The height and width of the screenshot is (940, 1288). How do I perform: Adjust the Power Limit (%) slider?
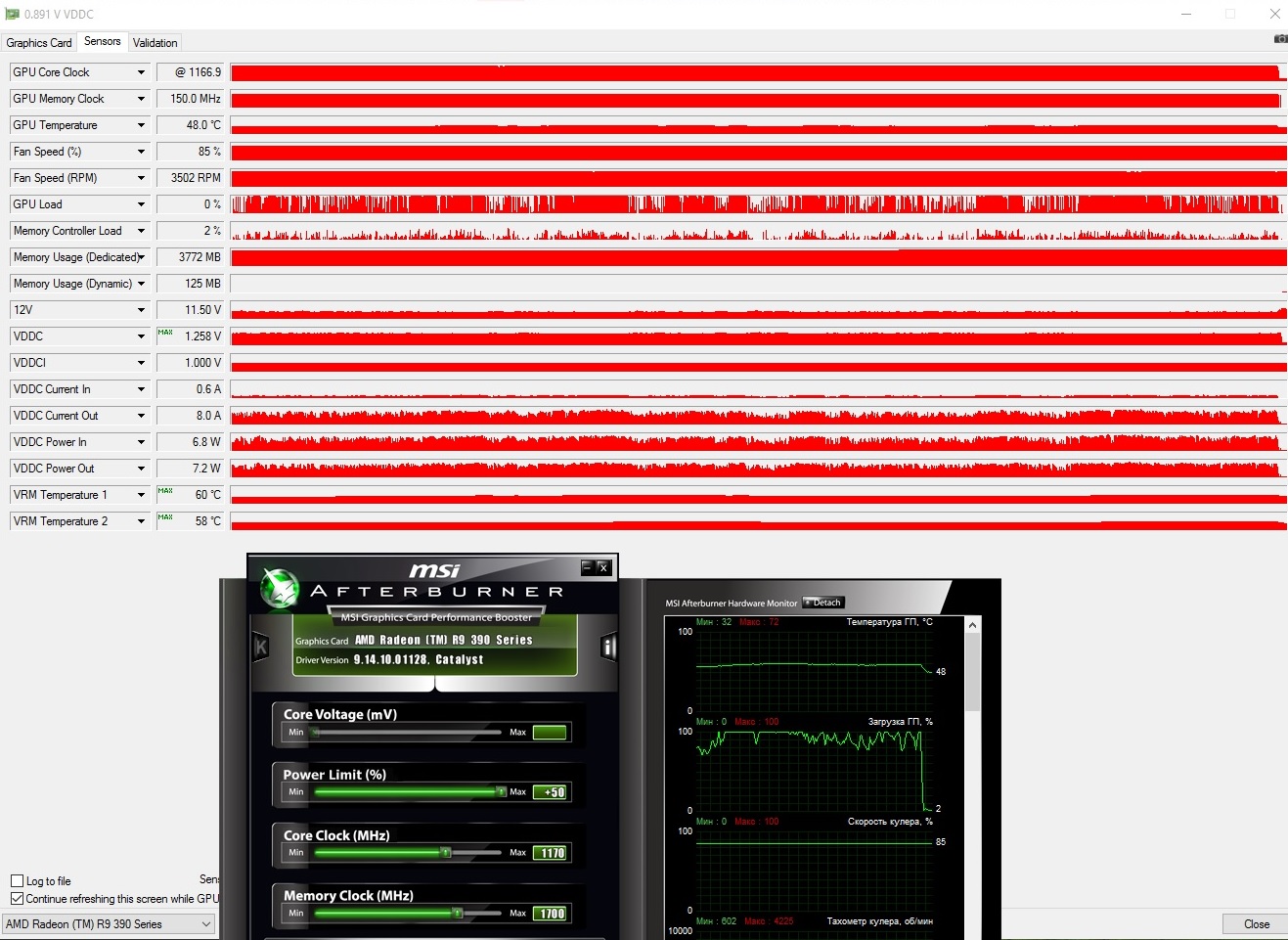click(406, 792)
